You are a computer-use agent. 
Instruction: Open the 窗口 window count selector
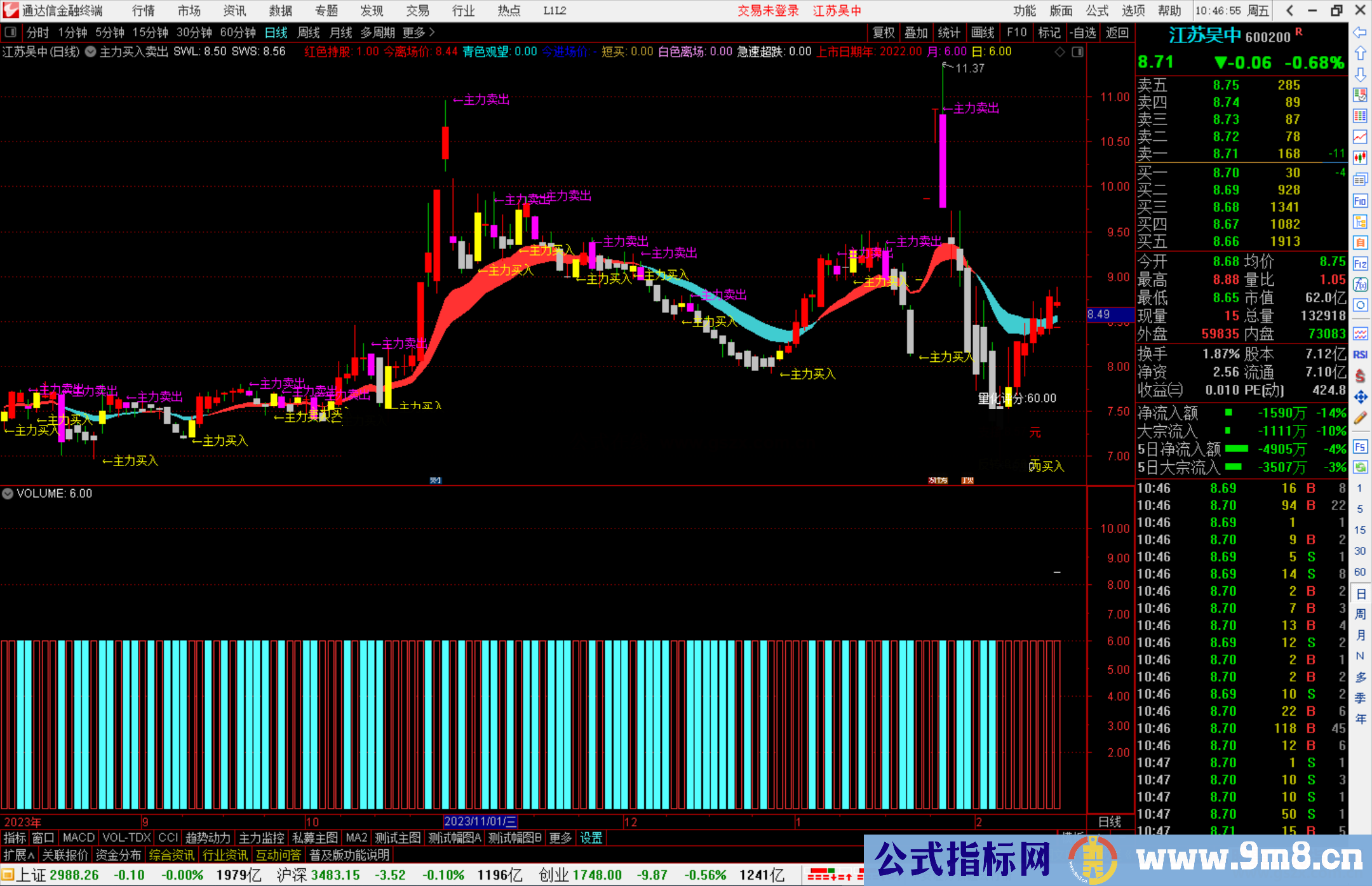point(43,838)
